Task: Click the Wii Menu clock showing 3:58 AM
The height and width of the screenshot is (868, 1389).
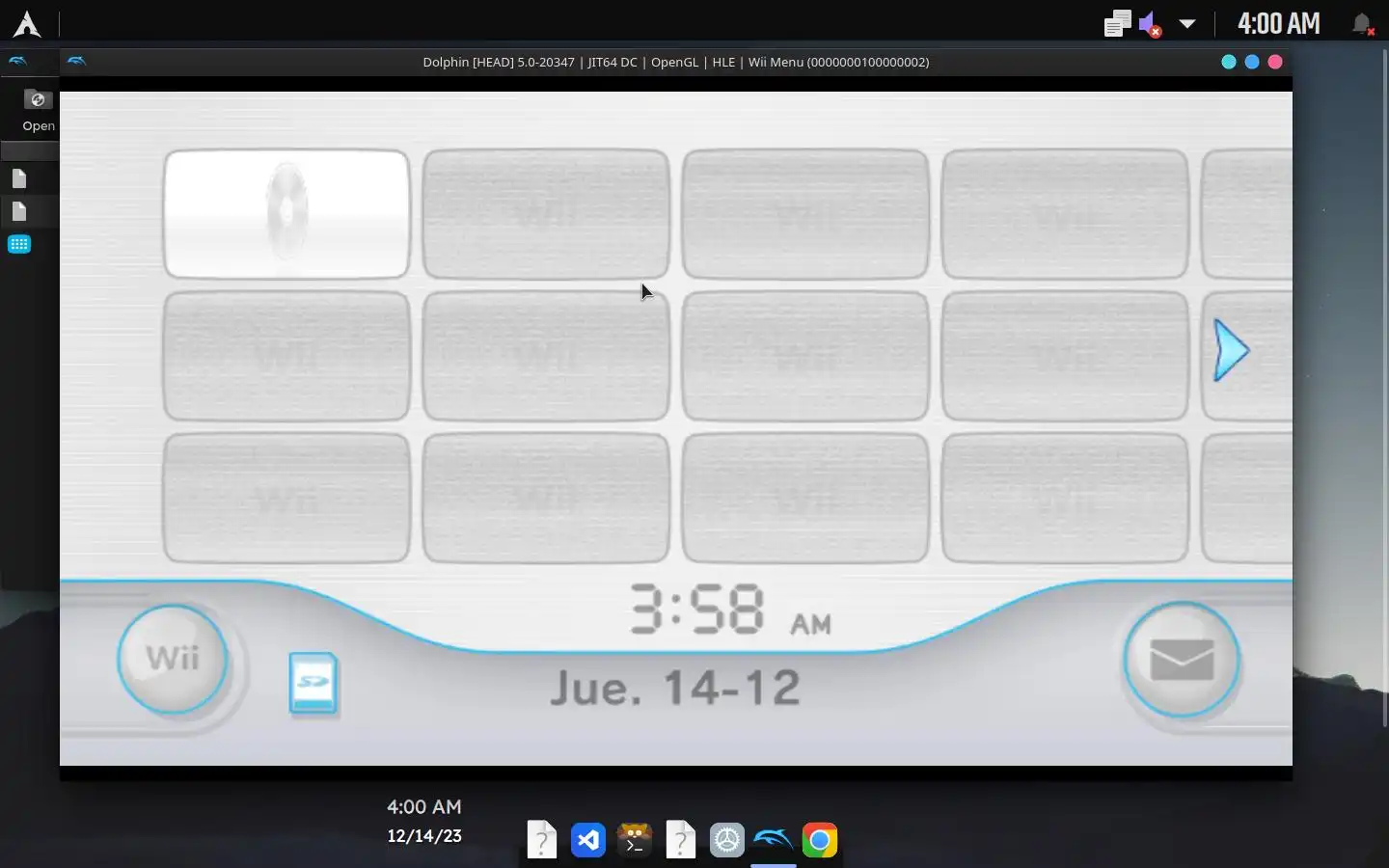Action: pyautogui.click(x=730, y=610)
